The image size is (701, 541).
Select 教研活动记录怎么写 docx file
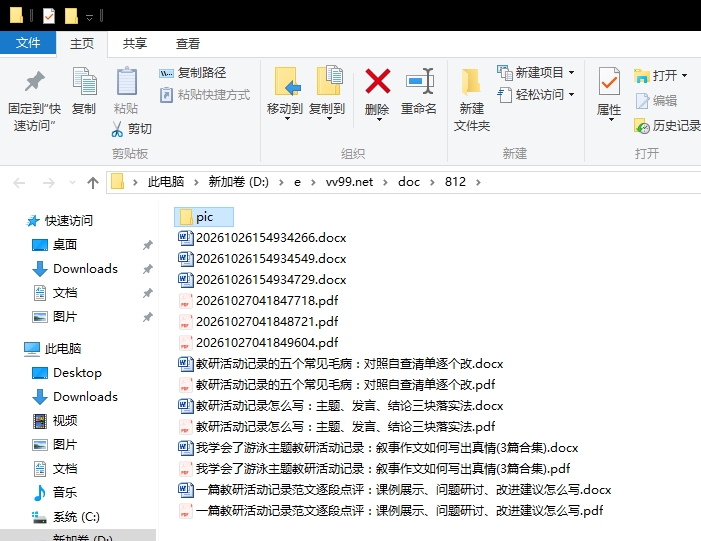coord(341,406)
